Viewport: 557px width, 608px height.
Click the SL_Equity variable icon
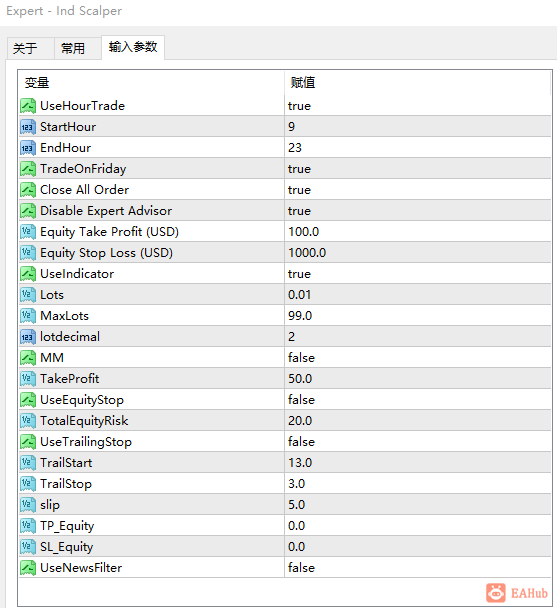click(28, 547)
